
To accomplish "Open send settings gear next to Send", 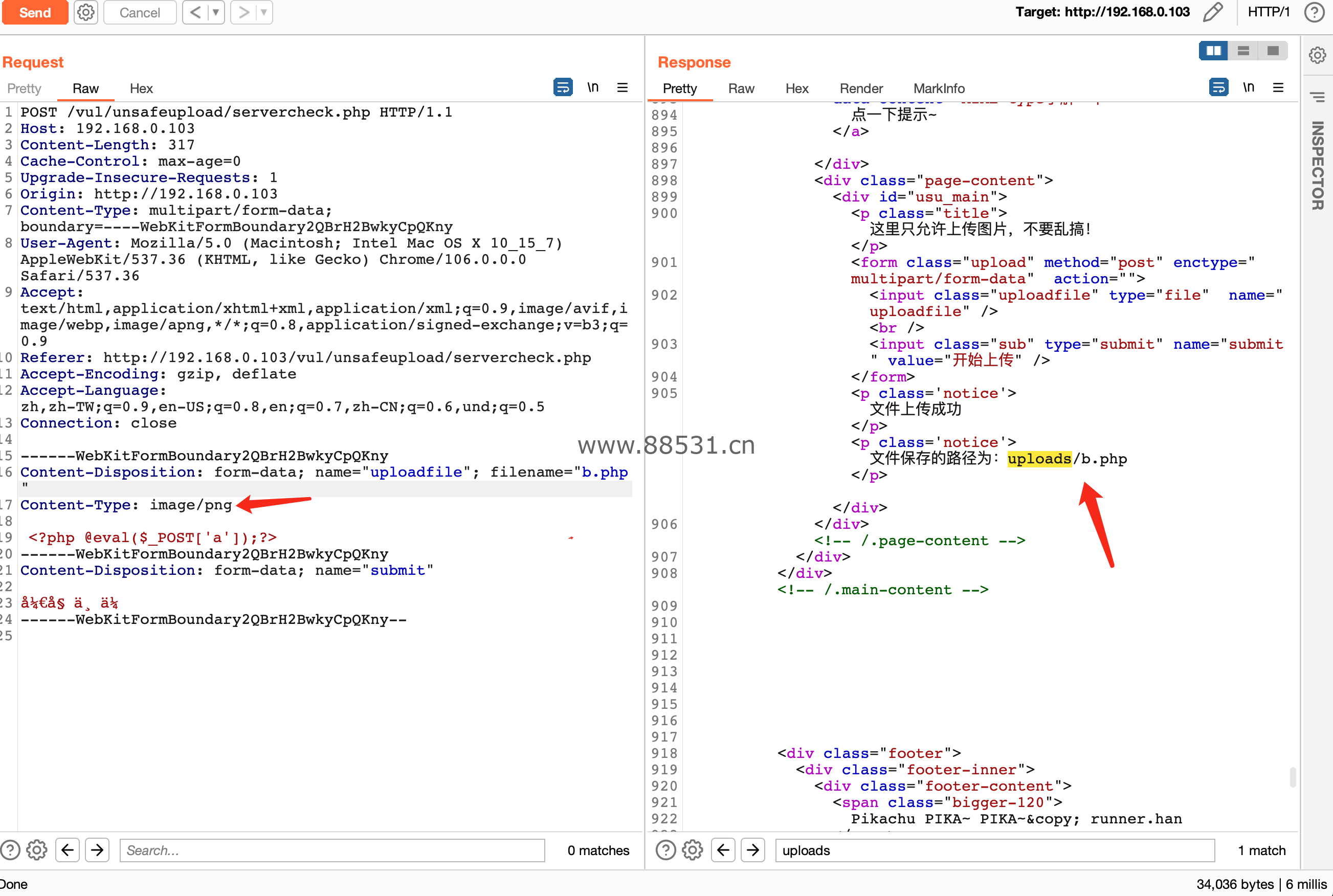I will [86, 13].
